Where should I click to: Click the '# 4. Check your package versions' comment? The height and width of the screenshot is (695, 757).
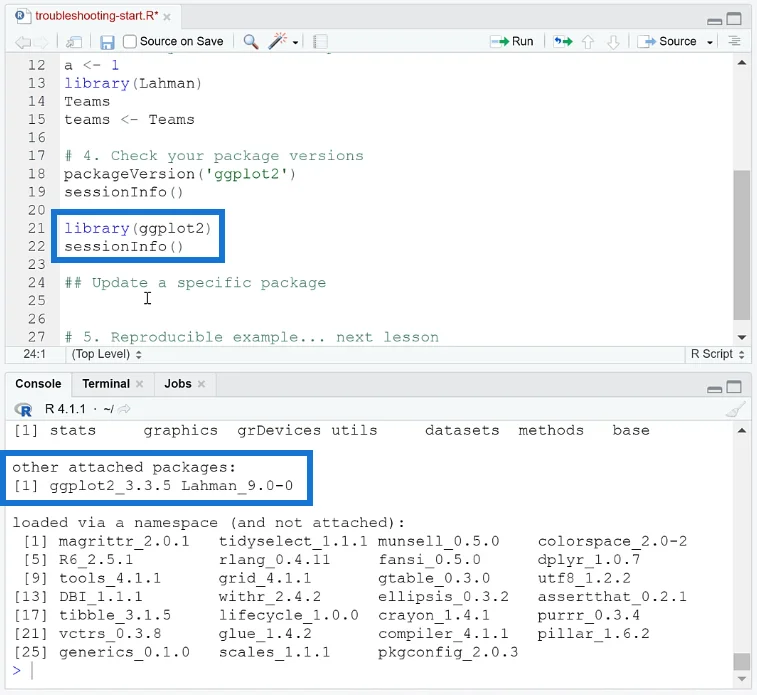pos(214,156)
